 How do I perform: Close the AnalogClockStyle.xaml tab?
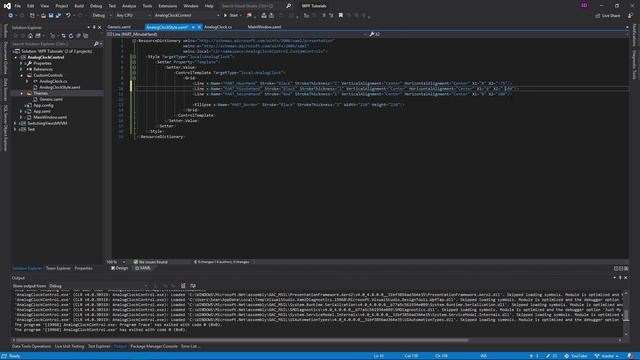coord(199,27)
